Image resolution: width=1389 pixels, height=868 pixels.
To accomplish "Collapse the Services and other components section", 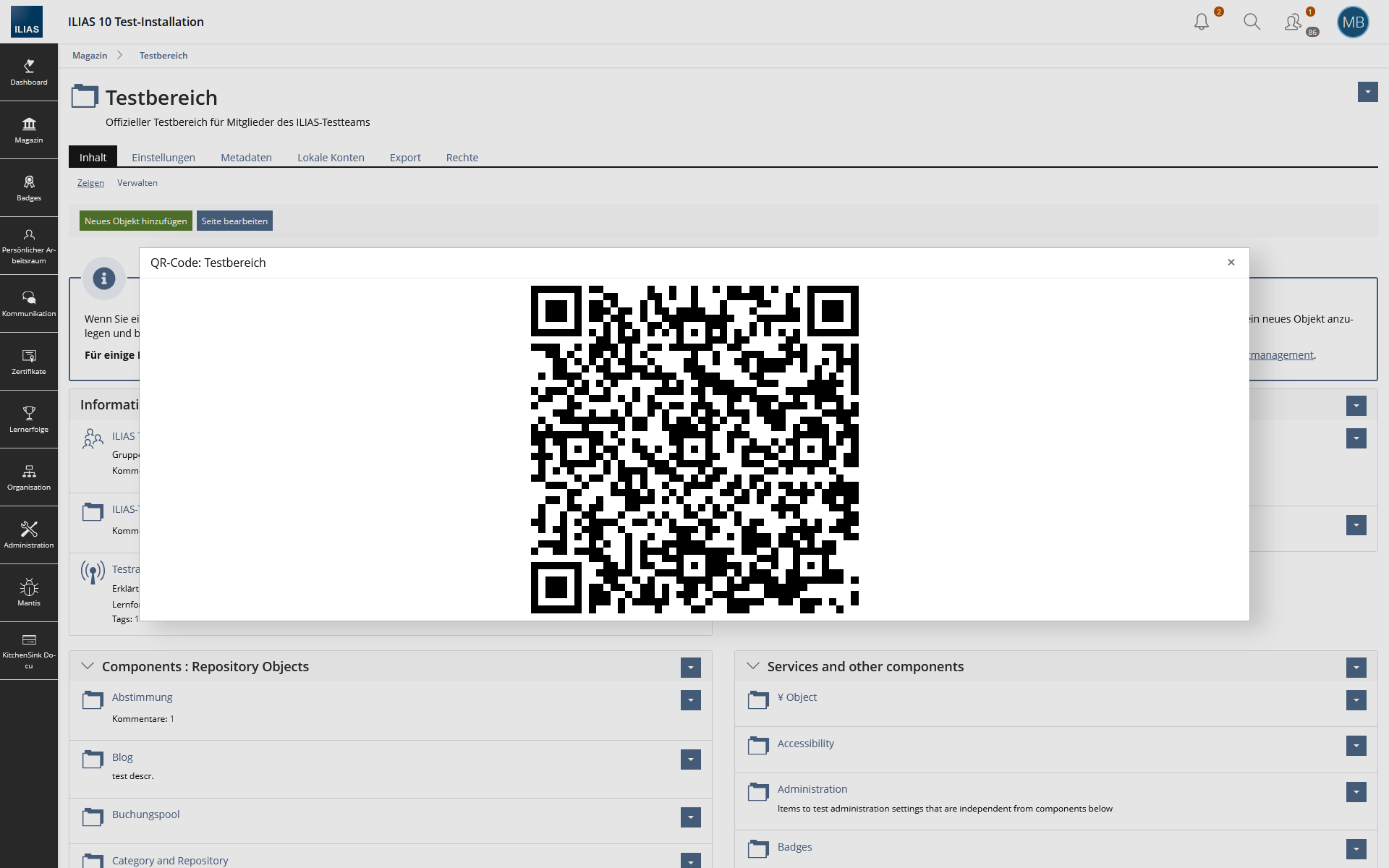I will pyautogui.click(x=753, y=666).
